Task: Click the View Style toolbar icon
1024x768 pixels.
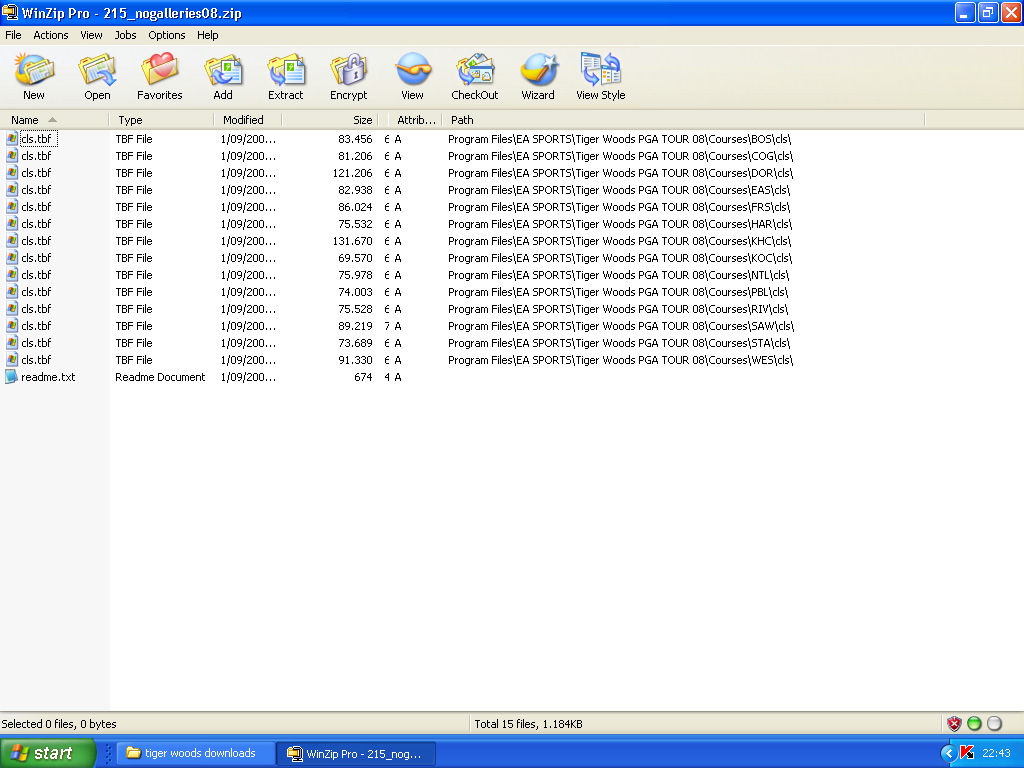Action: click(600, 76)
